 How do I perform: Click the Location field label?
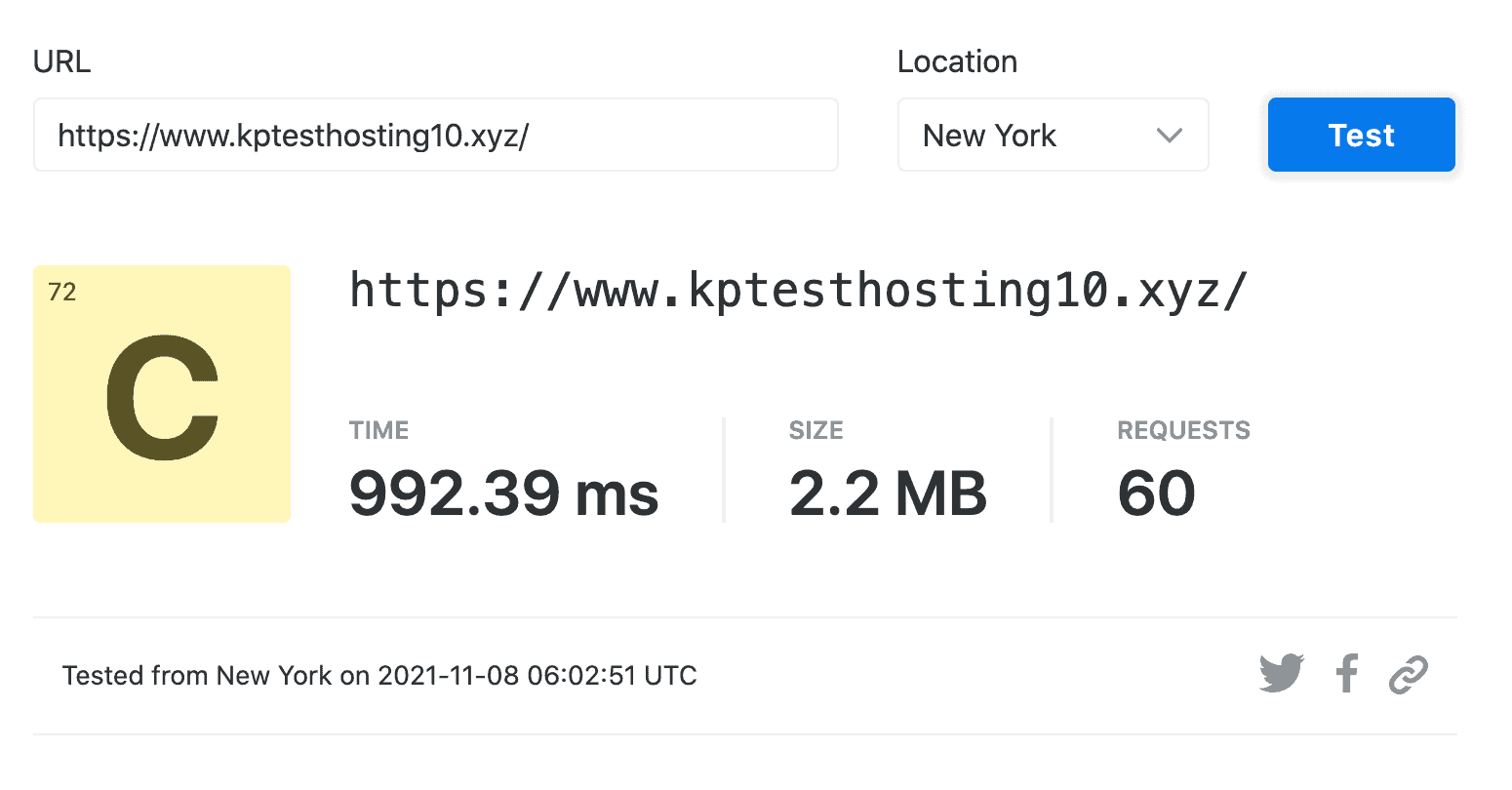[x=957, y=61]
